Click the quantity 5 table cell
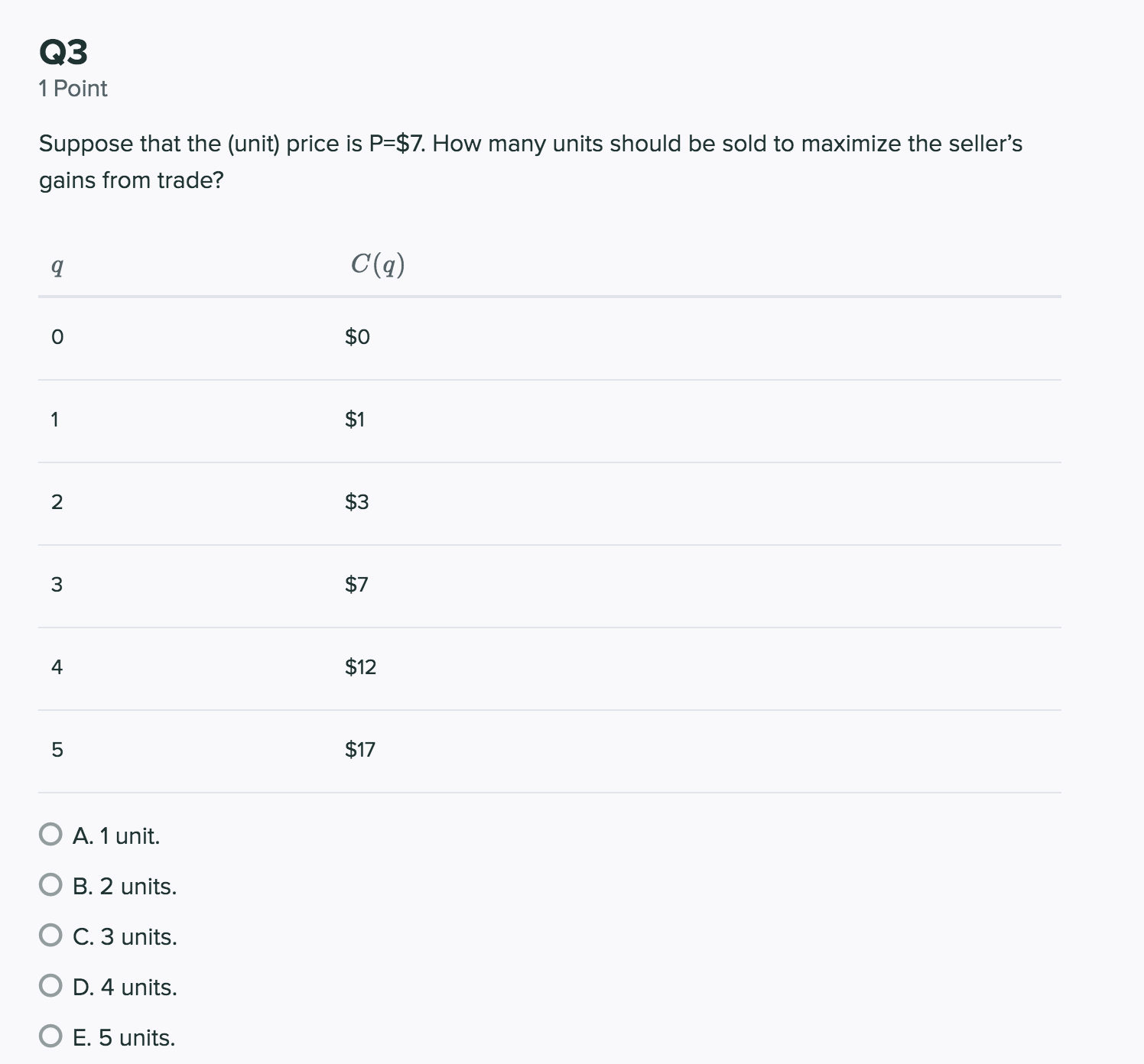 (x=56, y=749)
